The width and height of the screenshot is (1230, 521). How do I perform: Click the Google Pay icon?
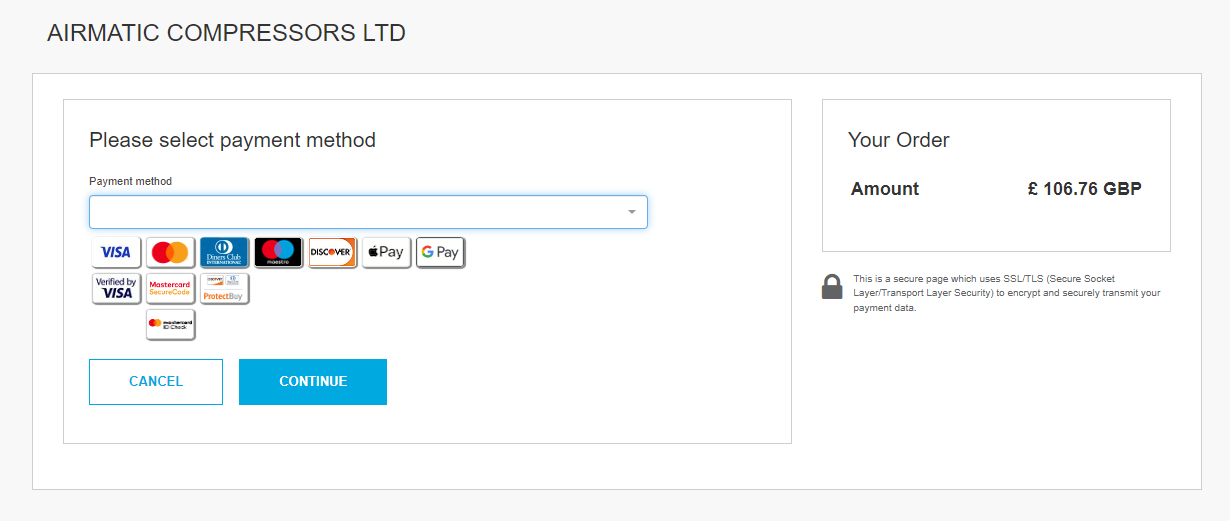point(440,252)
